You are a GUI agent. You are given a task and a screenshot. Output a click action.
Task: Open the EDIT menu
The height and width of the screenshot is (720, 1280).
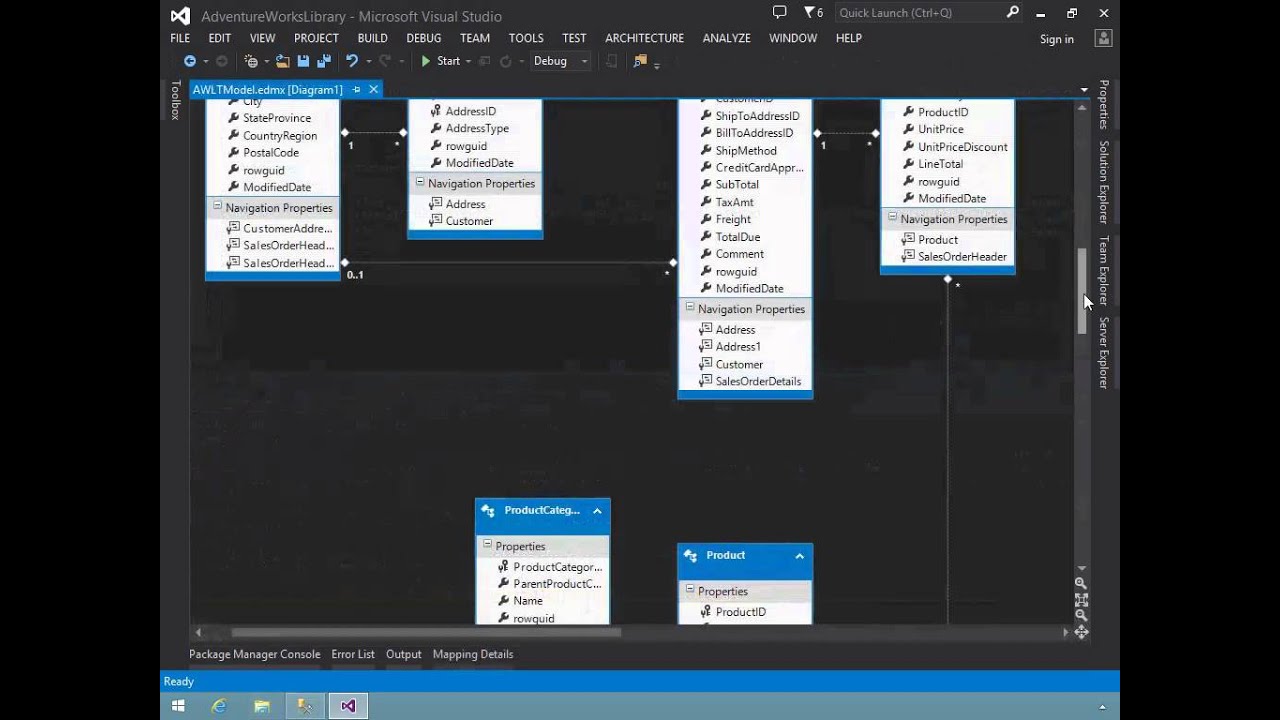(220, 38)
